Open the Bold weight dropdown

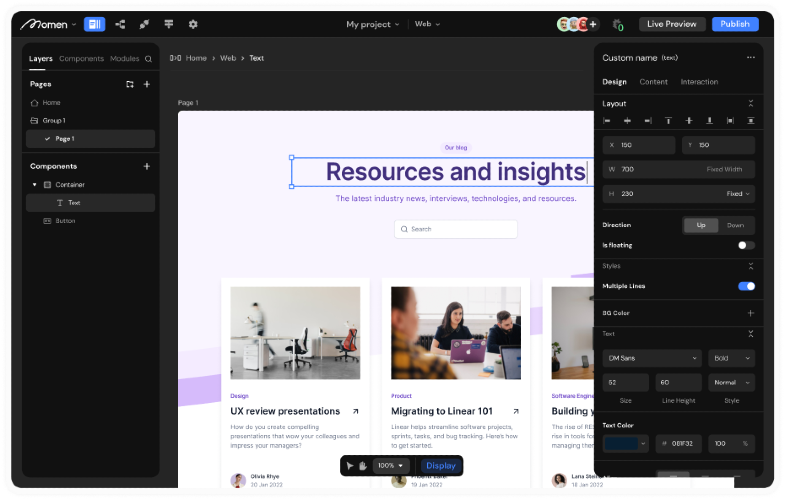(x=731, y=358)
